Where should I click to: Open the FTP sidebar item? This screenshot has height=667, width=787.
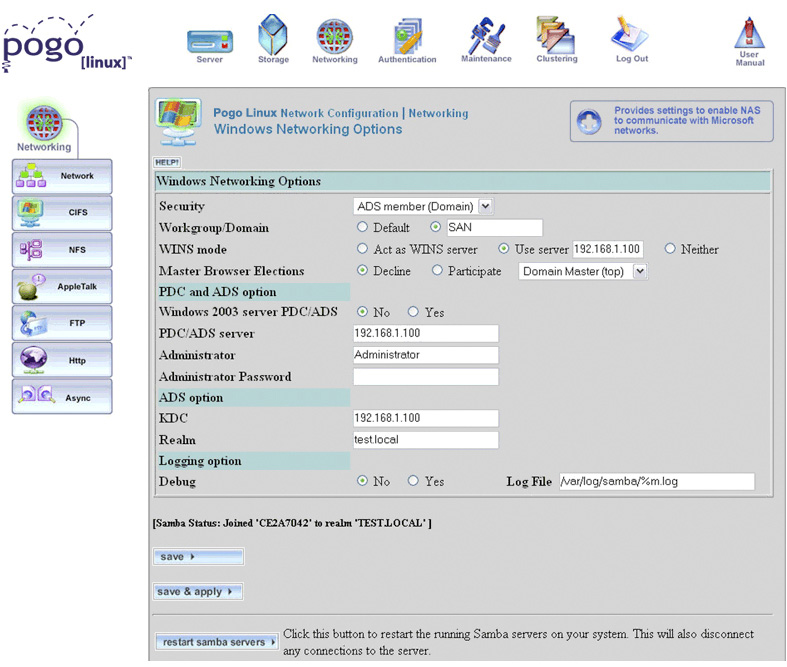pos(62,323)
